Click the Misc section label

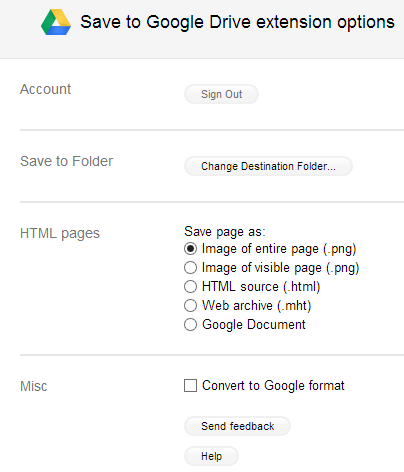click(34, 386)
